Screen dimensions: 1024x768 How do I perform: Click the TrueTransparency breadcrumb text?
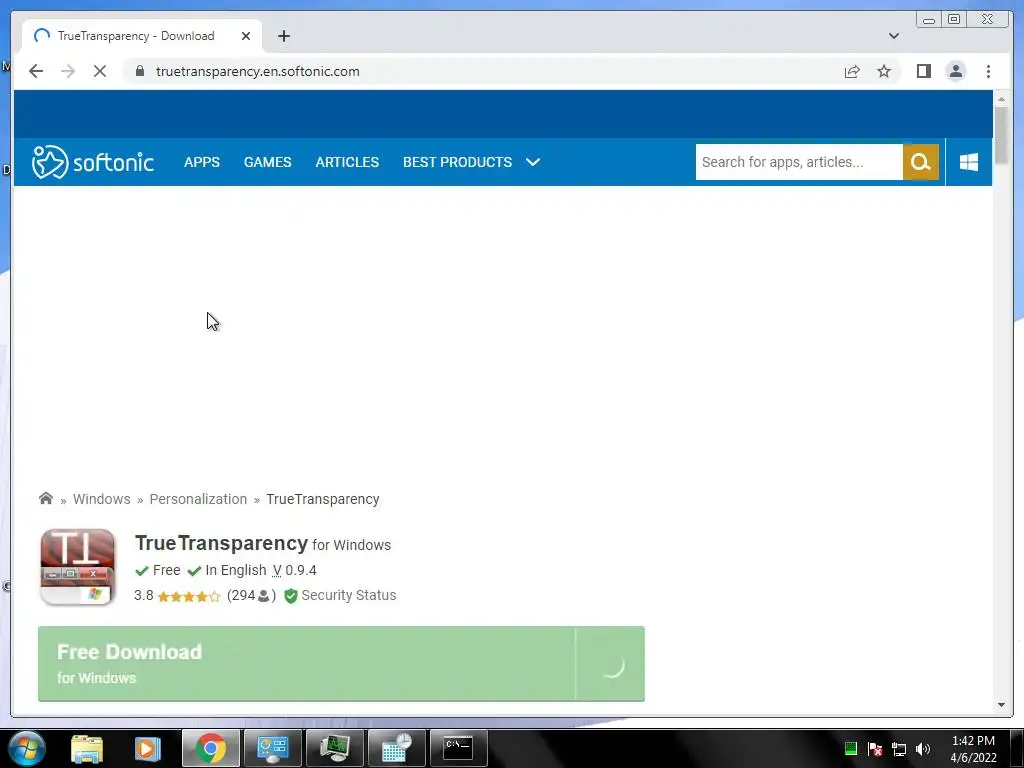coord(323,499)
